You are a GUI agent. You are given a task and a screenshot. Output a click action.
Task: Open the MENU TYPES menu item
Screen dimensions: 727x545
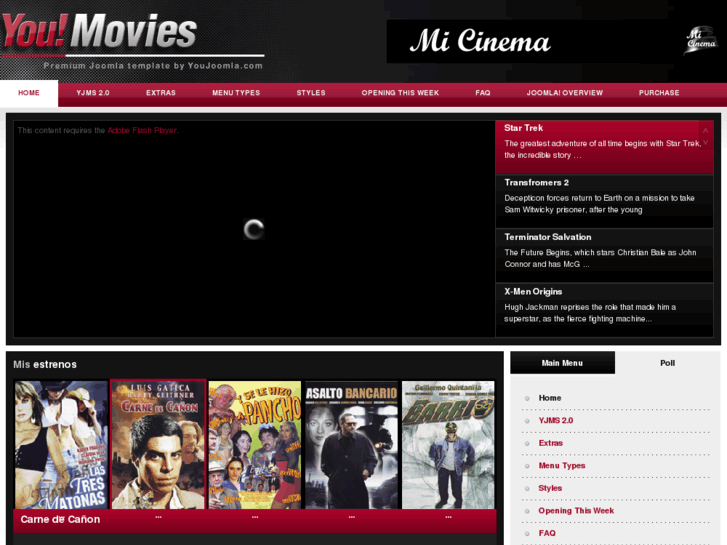[x=236, y=93]
